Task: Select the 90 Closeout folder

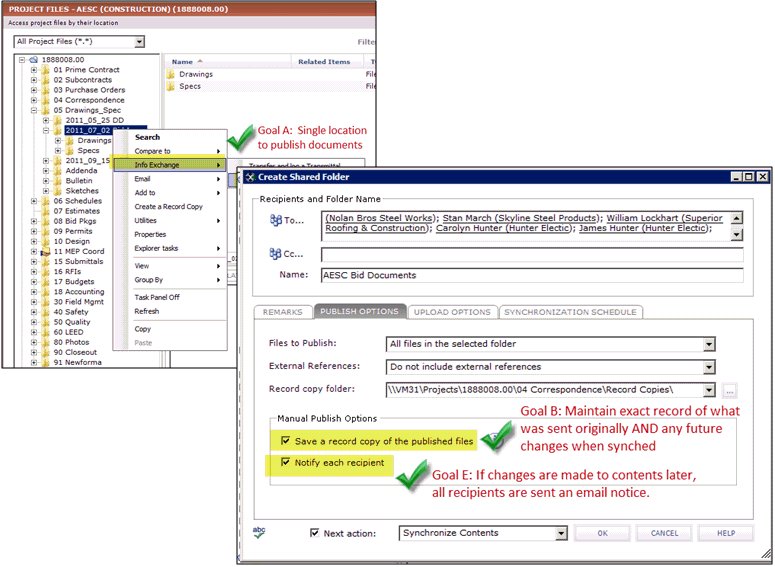Action: 75,352
